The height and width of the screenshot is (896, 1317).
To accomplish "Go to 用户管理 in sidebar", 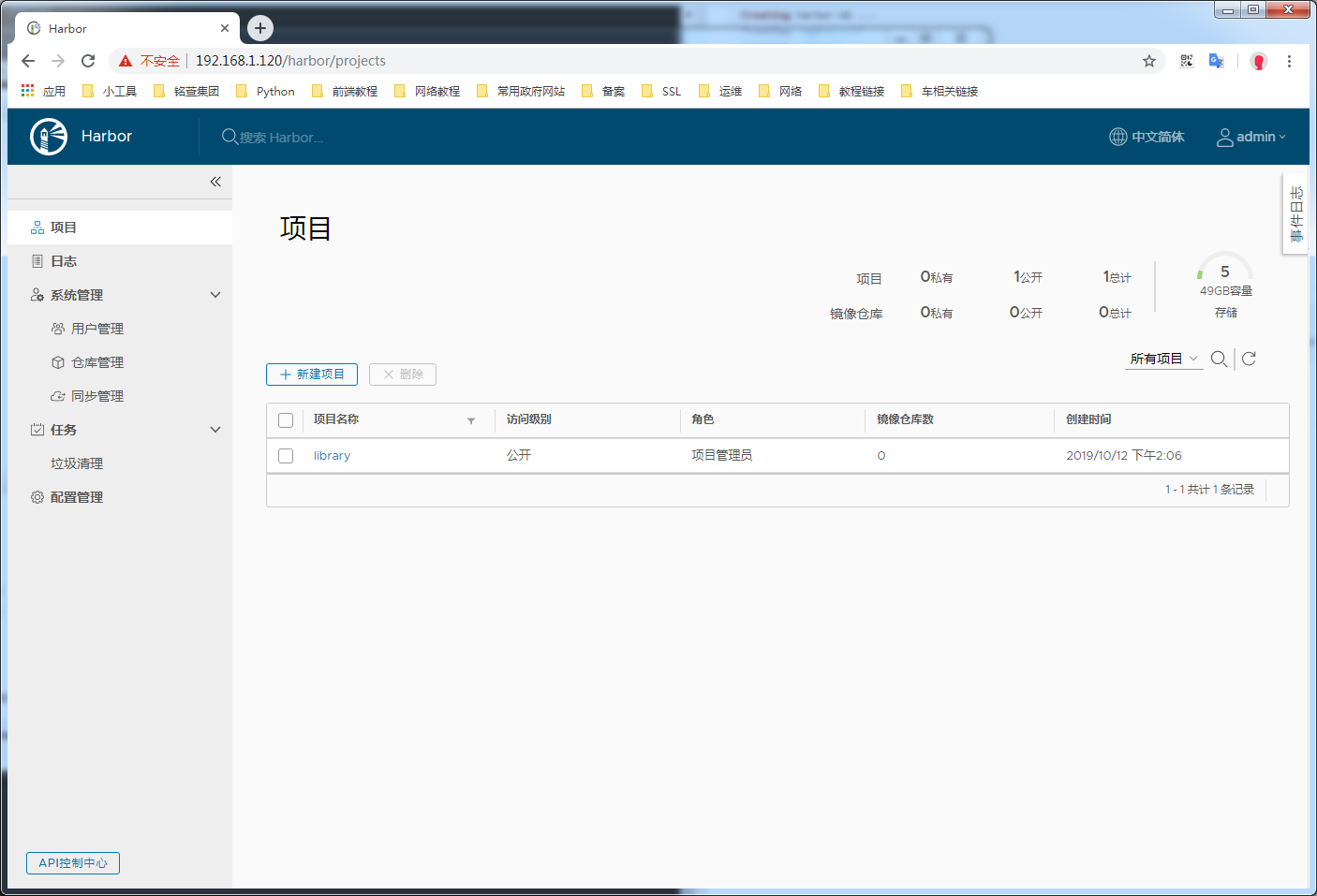I will click(96, 329).
